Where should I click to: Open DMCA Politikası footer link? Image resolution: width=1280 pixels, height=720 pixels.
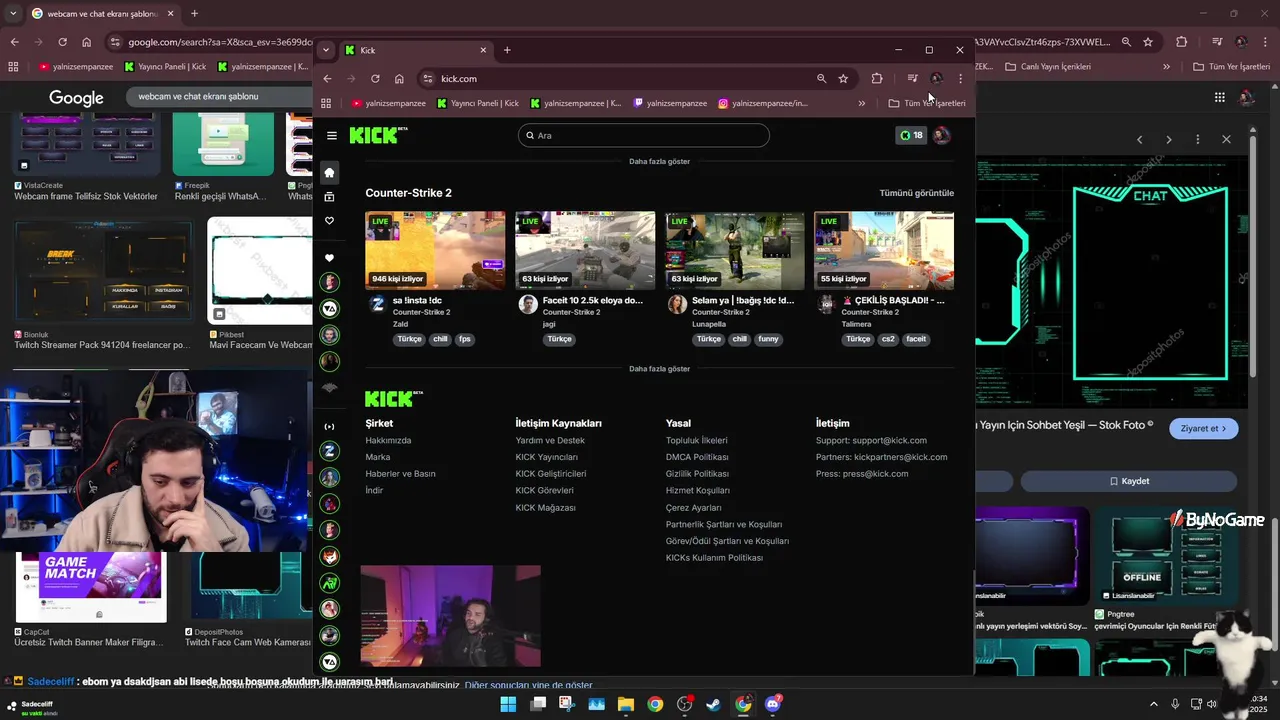[697, 457]
